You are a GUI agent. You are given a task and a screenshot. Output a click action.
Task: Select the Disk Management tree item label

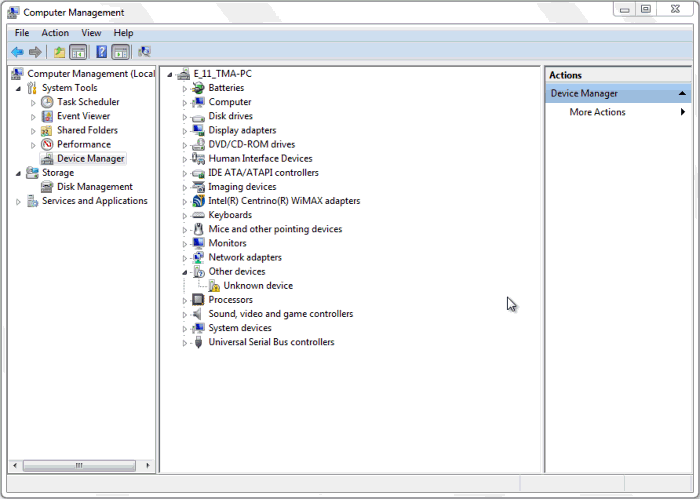coord(95,187)
